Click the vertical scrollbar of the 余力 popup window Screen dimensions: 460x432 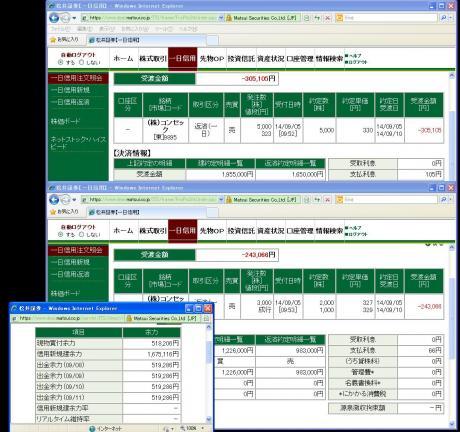tap(209, 373)
